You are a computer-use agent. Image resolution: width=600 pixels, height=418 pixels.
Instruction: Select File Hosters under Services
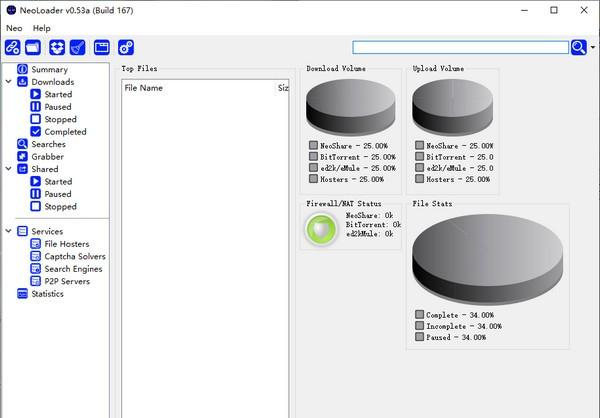67,244
